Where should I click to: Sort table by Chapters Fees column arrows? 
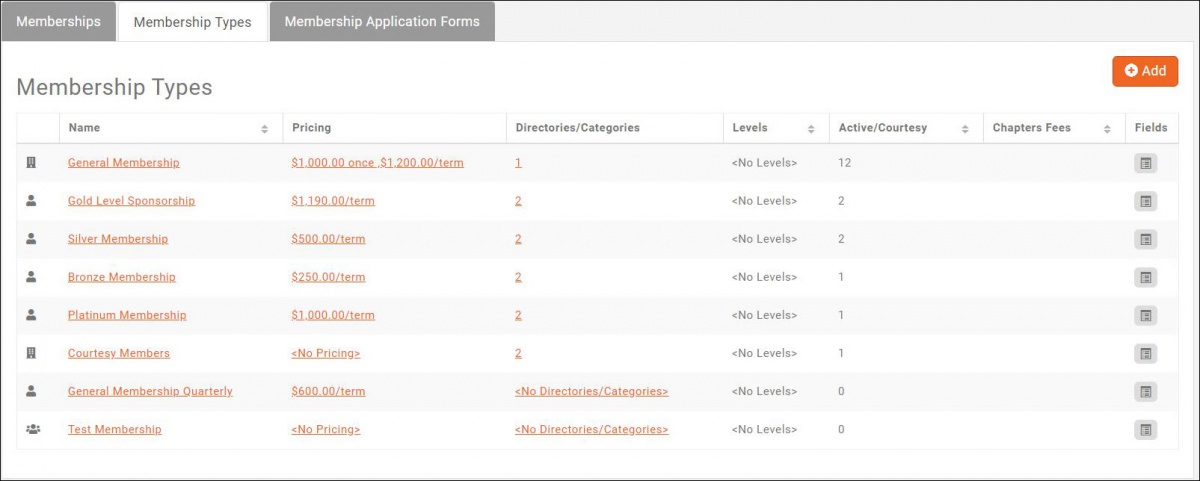(x=1107, y=129)
